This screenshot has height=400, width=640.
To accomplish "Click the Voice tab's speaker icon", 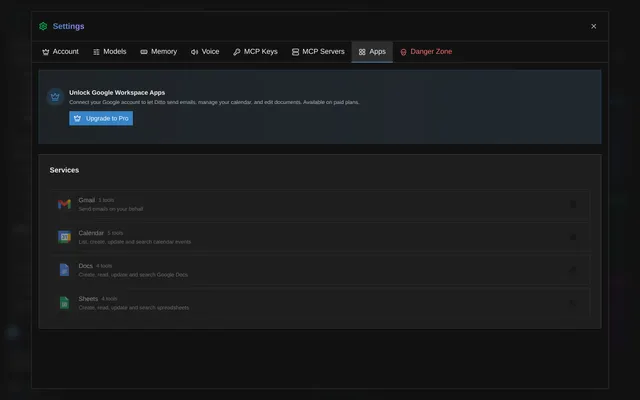I will 195,52.
